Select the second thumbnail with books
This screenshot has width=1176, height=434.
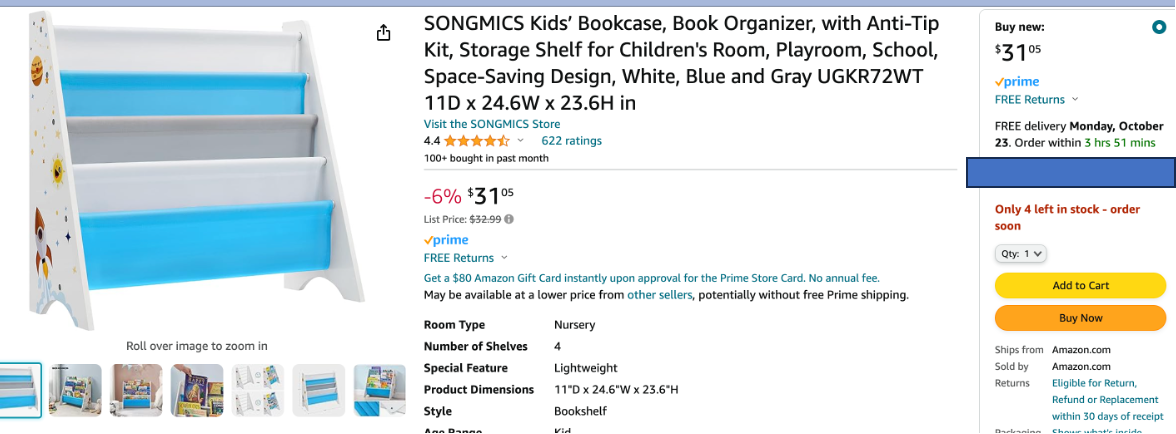(75, 390)
